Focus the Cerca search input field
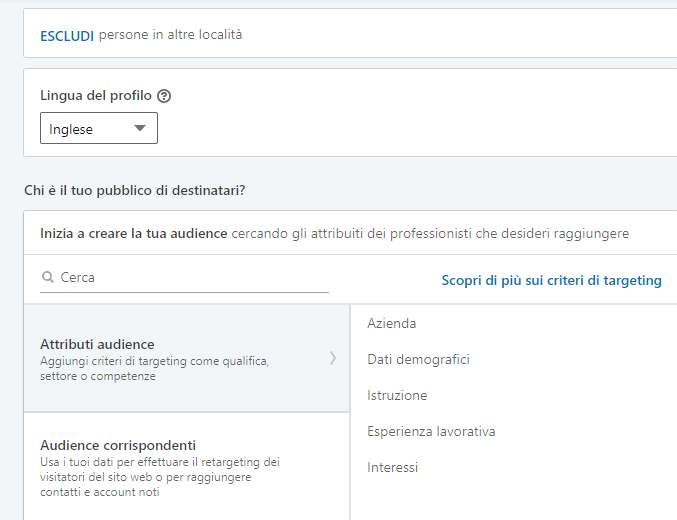 190,278
